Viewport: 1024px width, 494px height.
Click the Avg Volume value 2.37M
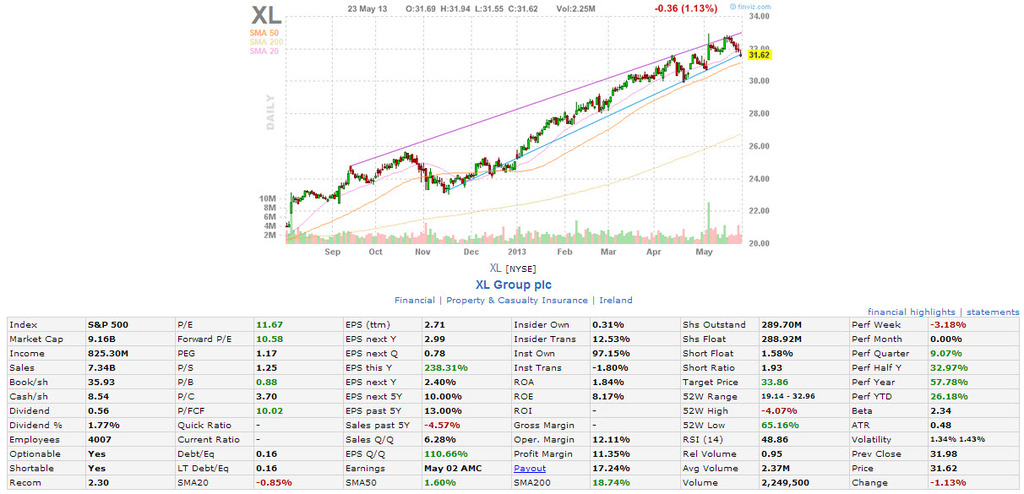(x=776, y=469)
